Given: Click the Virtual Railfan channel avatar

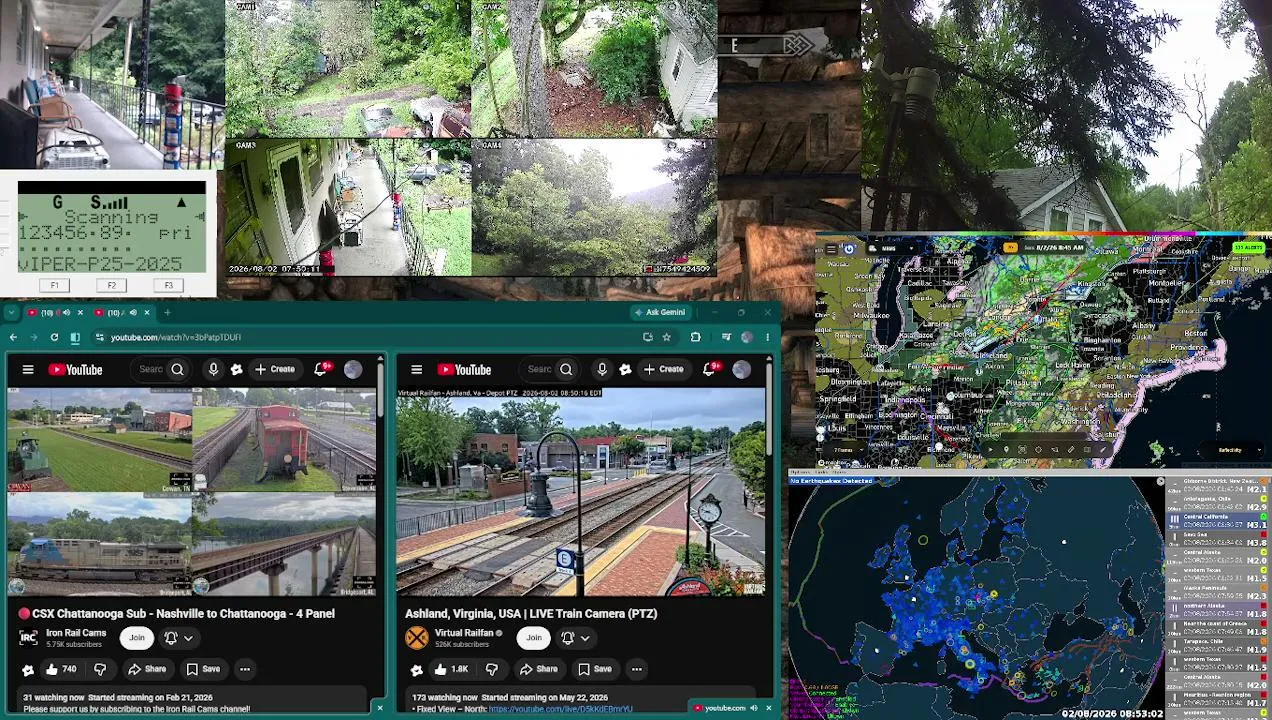Looking at the screenshot, I should [x=417, y=638].
